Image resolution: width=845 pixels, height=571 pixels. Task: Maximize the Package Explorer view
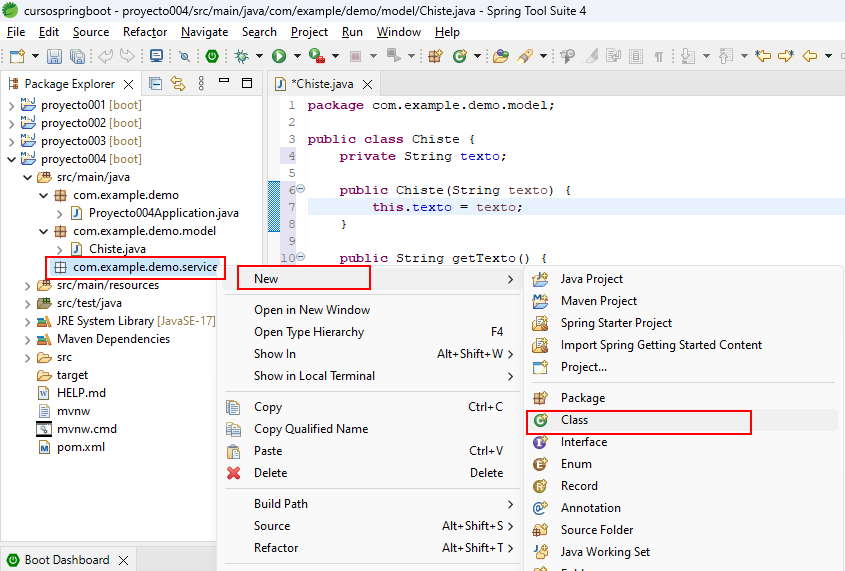pos(247,83)
